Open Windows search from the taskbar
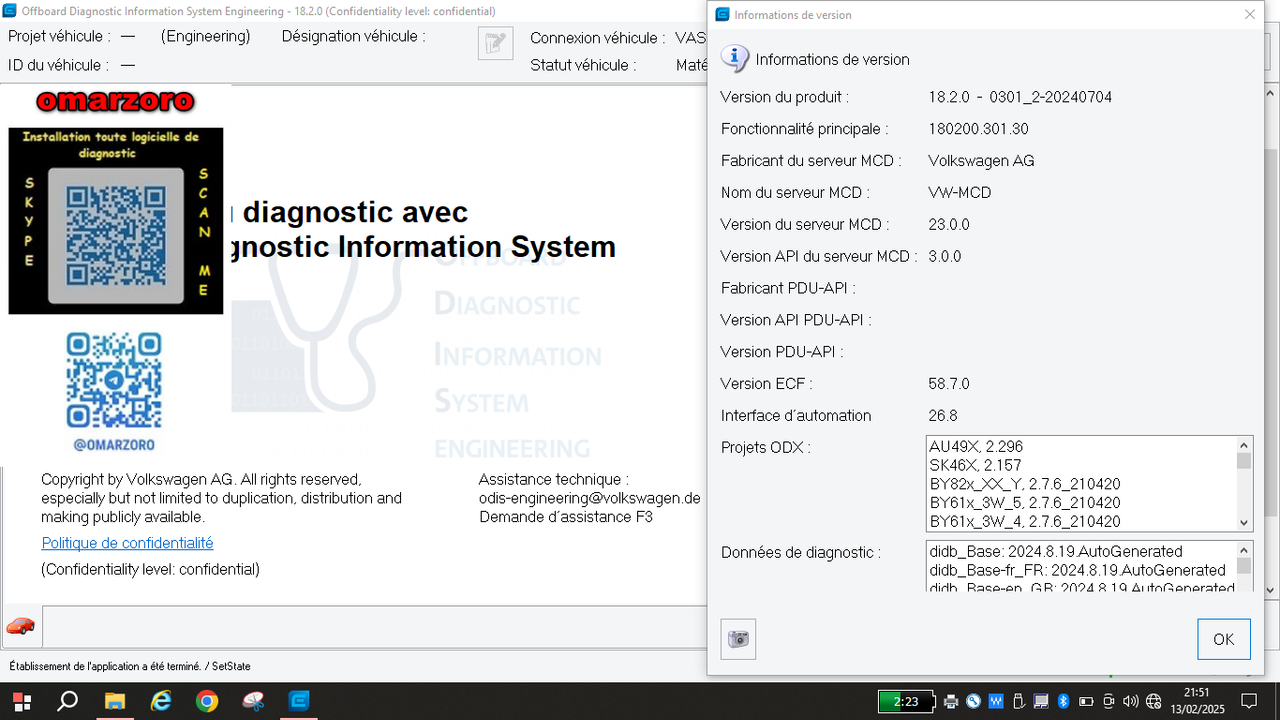 tap(67, 701)
